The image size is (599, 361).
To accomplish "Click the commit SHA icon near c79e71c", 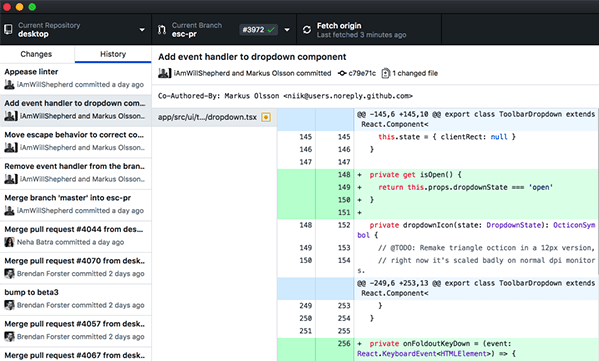I will [x=342, y=73].
